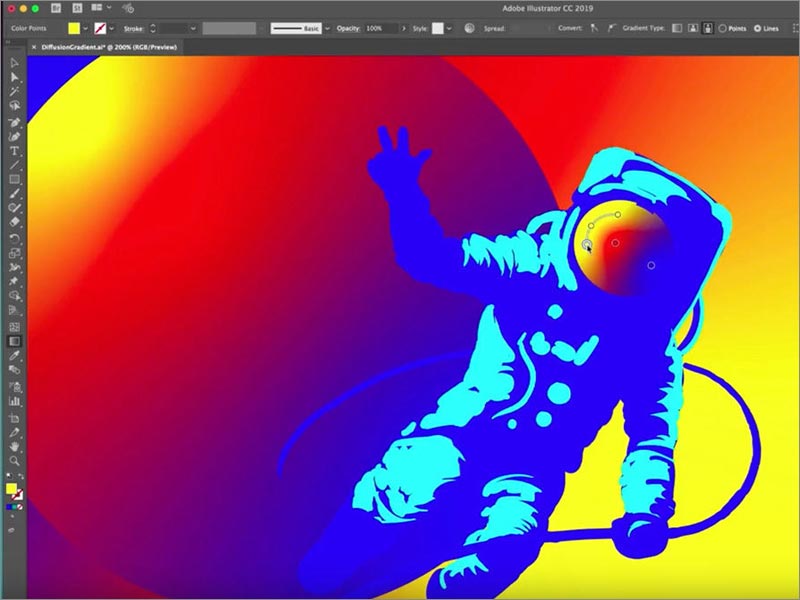Select the Points radio button

pos(723,29)
